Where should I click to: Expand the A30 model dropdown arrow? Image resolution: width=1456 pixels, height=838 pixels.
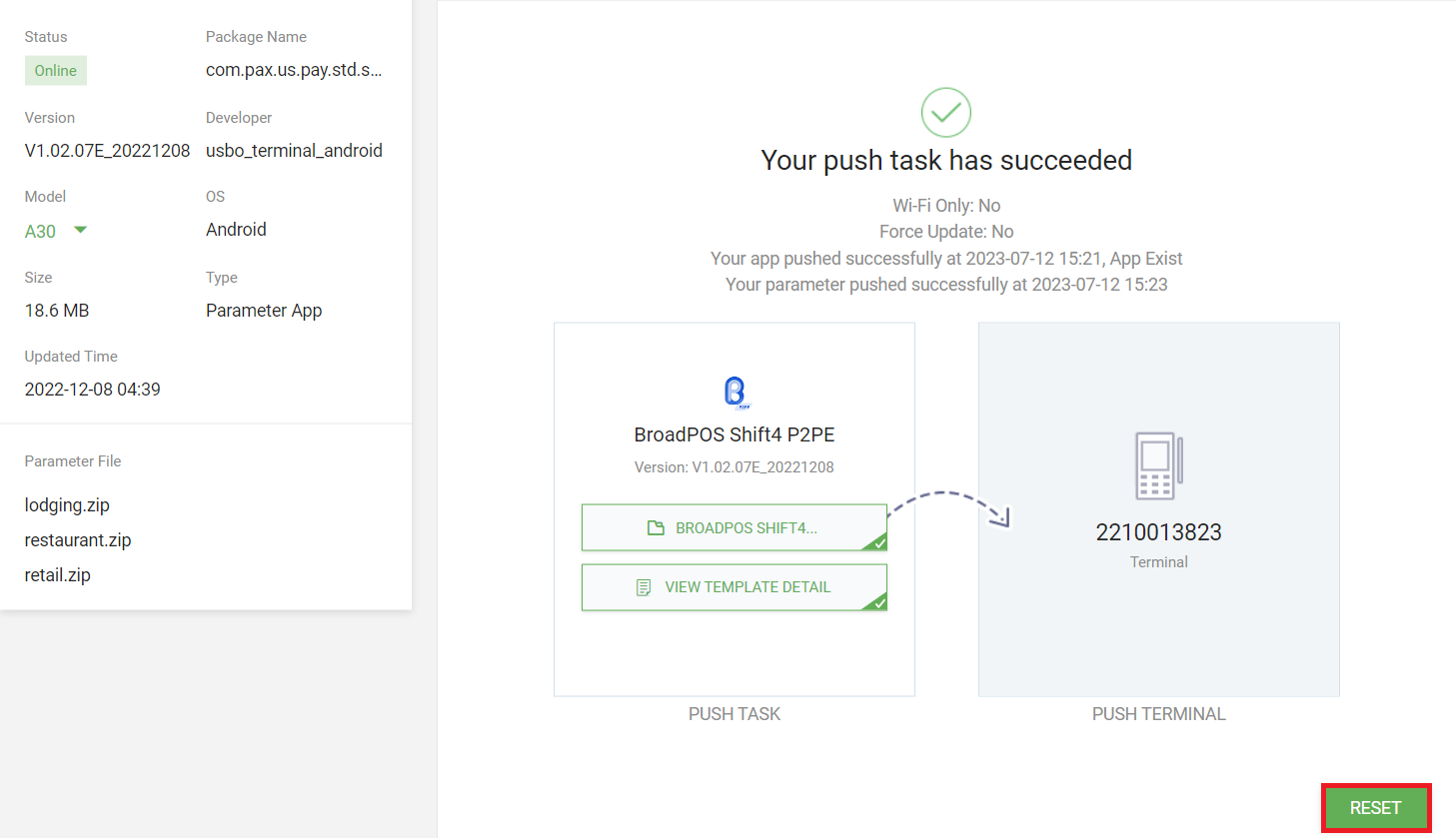pyautogui.click(x=81, y=231)
